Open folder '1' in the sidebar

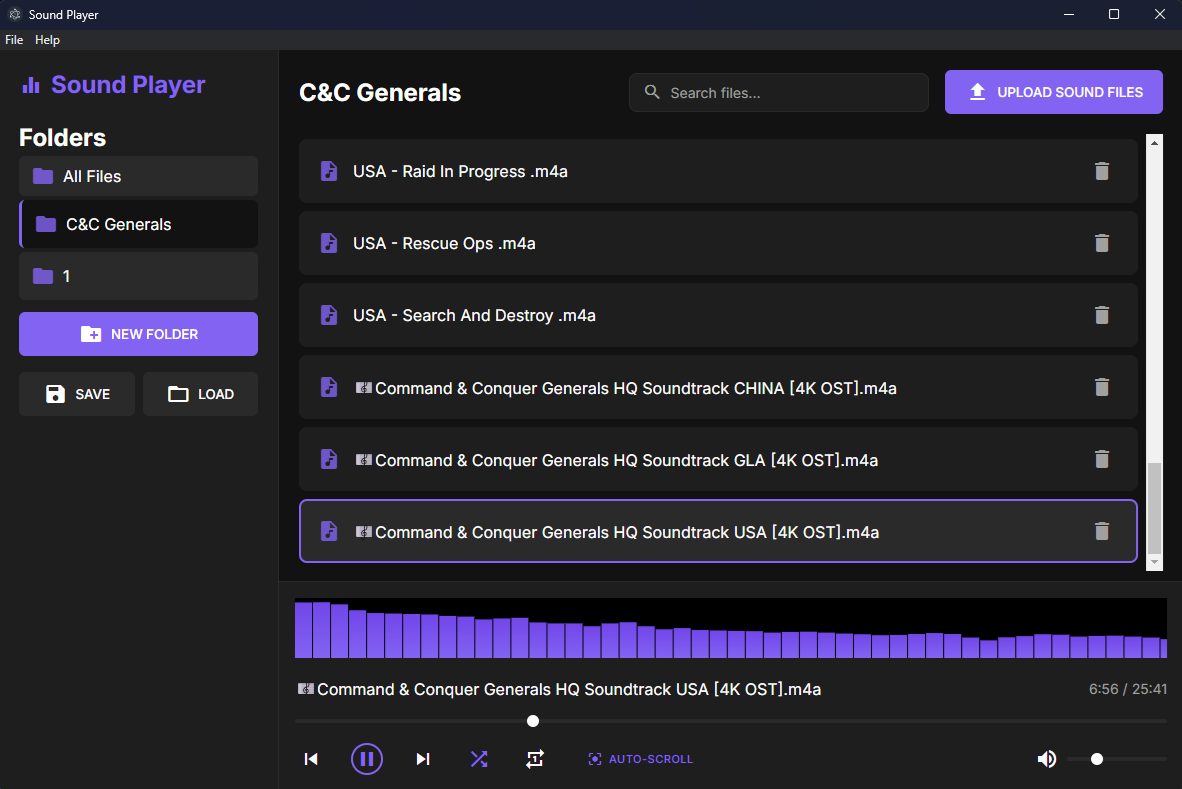click(138, 276)
